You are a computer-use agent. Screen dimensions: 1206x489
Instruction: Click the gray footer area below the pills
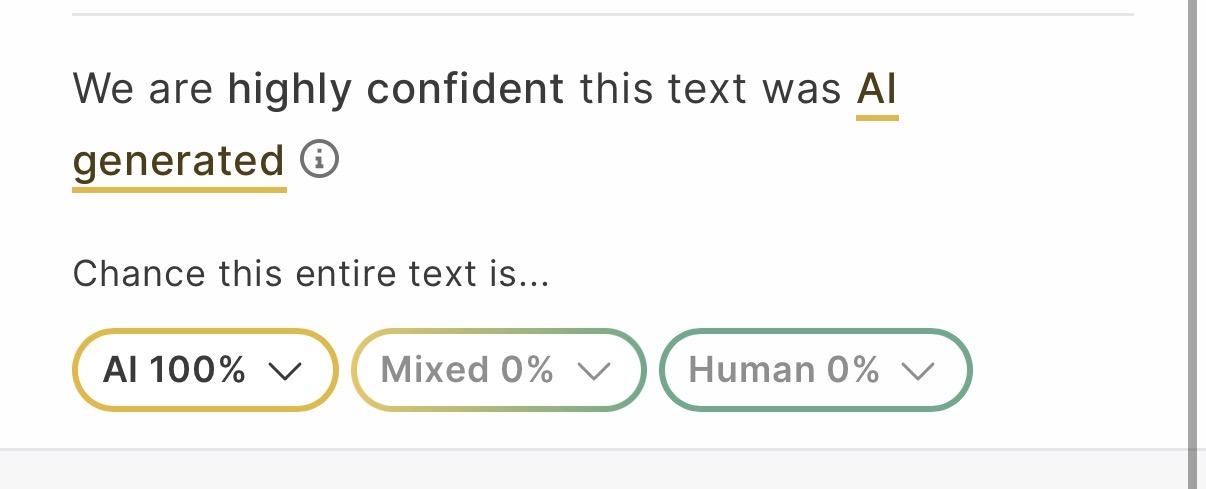[x=600, y=470]
